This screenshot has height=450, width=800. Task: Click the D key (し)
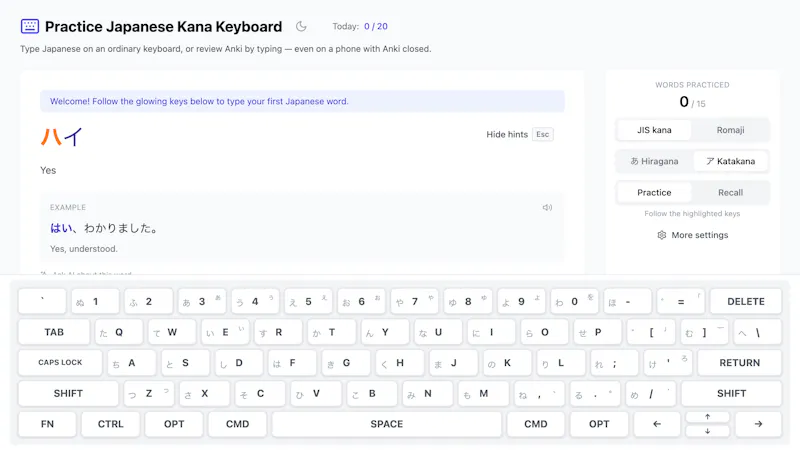click(239, 363)
